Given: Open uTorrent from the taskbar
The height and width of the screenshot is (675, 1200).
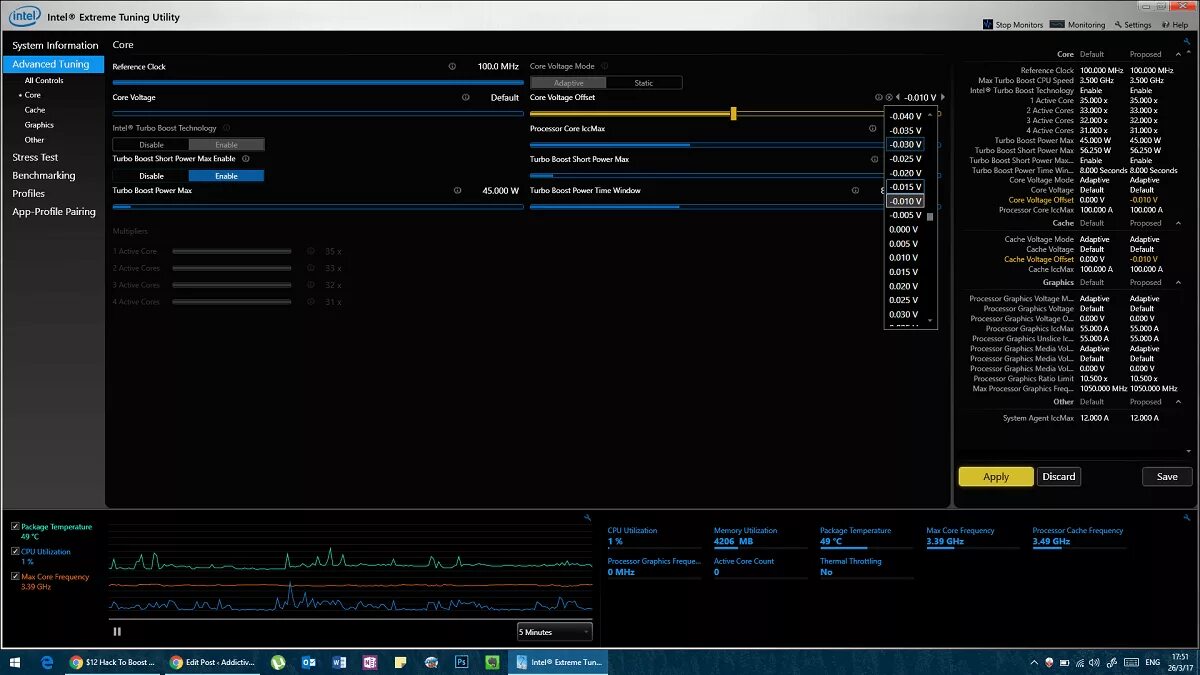Looking at the screenshot, I should (x=278, y=662).
